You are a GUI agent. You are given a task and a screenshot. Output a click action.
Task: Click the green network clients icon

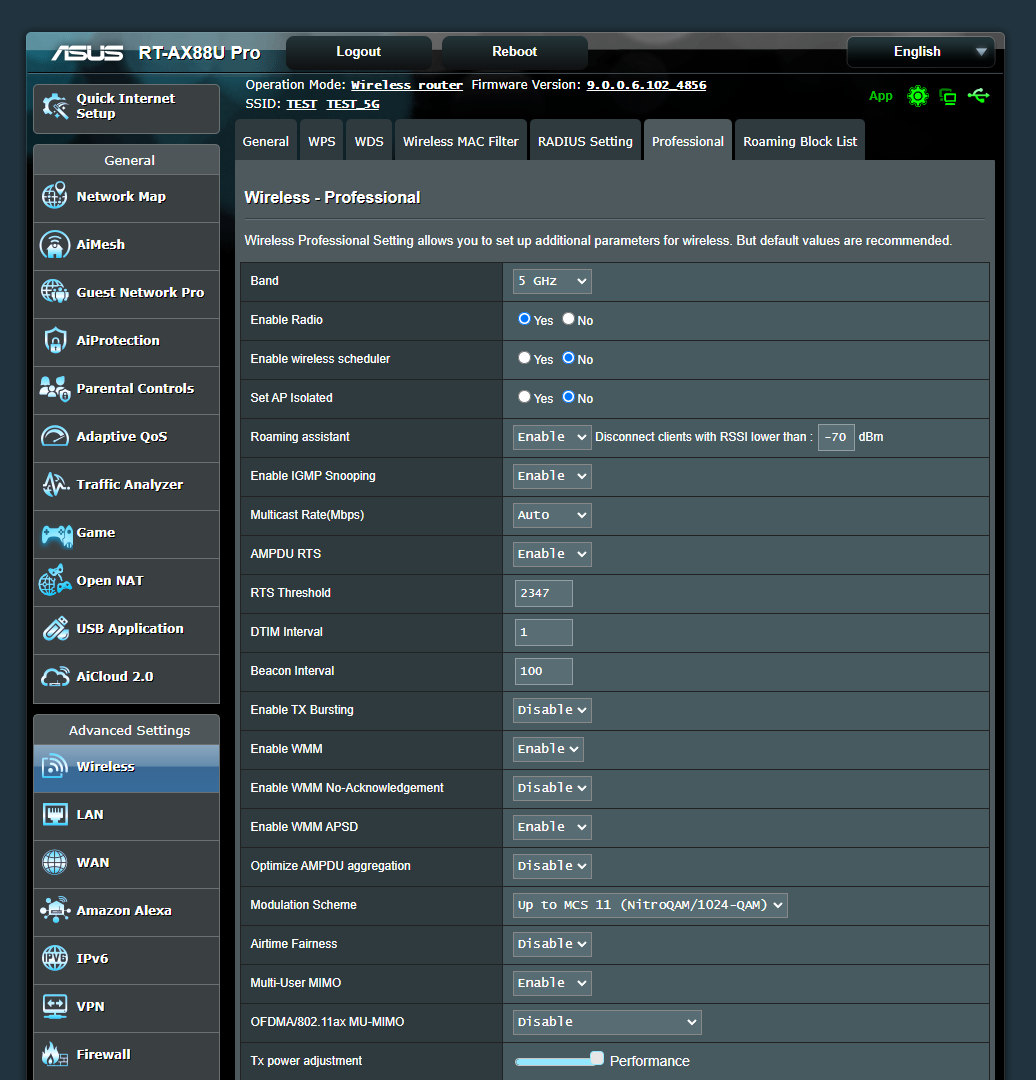[x=948, y=97]
